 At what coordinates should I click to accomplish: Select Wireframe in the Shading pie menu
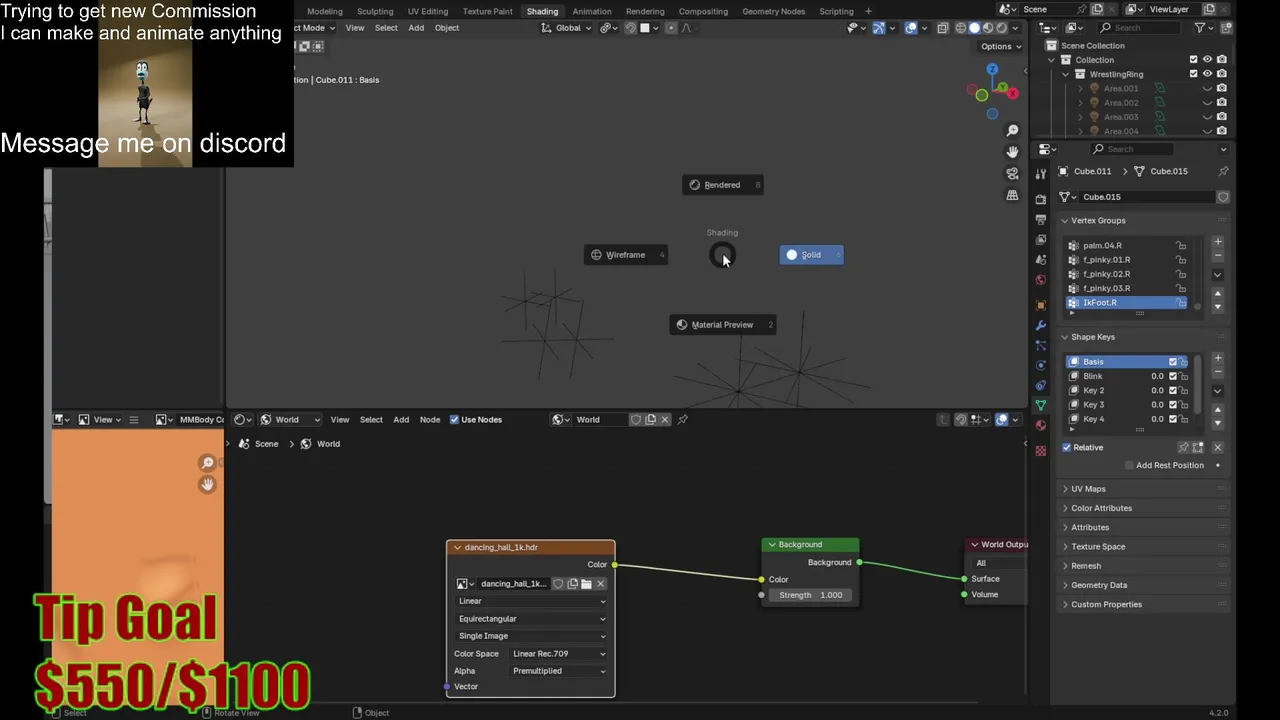[626, 255]
